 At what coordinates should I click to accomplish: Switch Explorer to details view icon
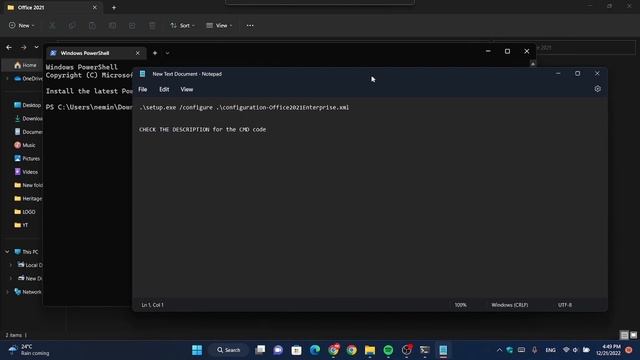coord(624,335)
